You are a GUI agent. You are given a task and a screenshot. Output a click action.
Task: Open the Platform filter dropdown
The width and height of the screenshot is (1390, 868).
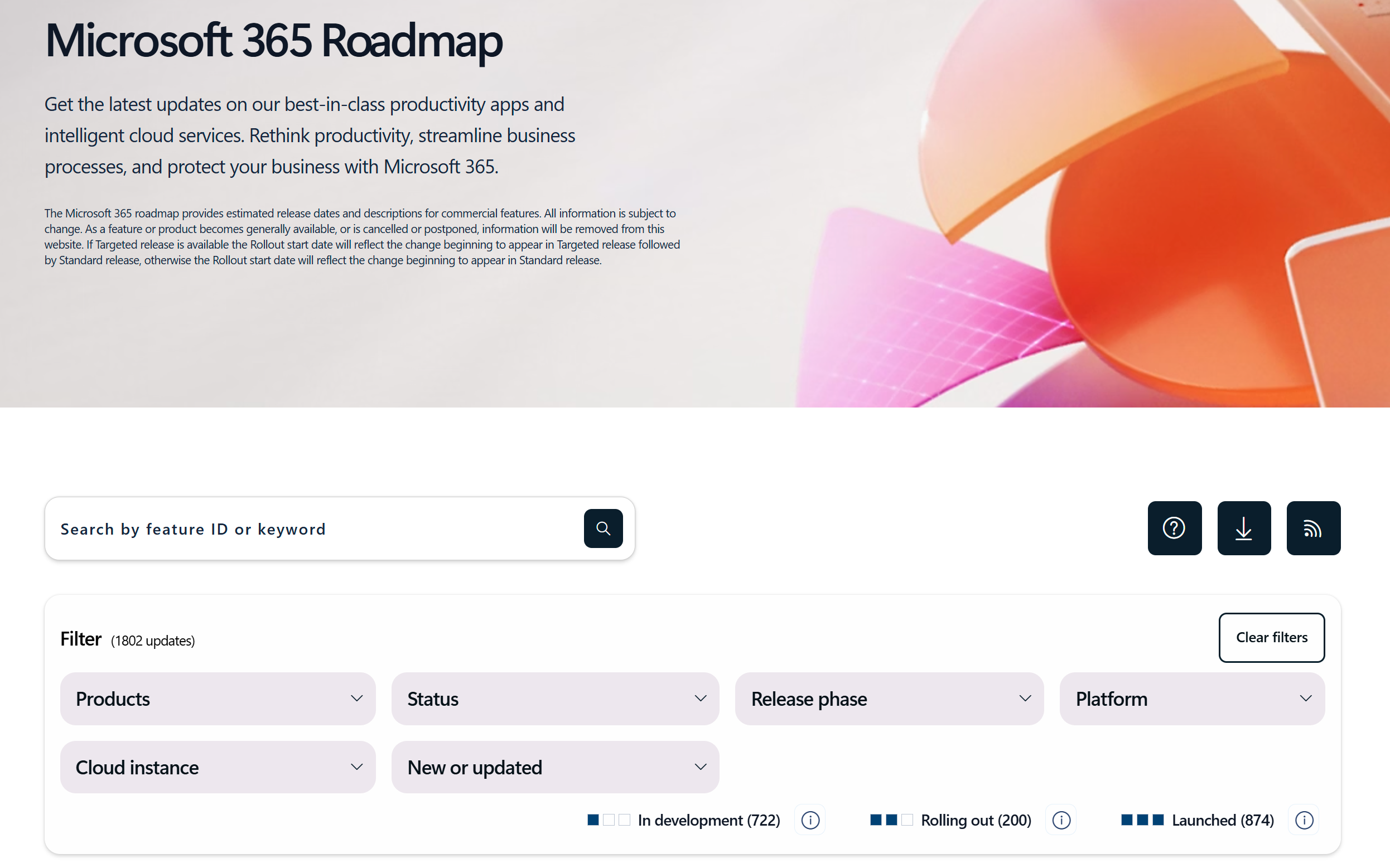tap(1192, 699)
